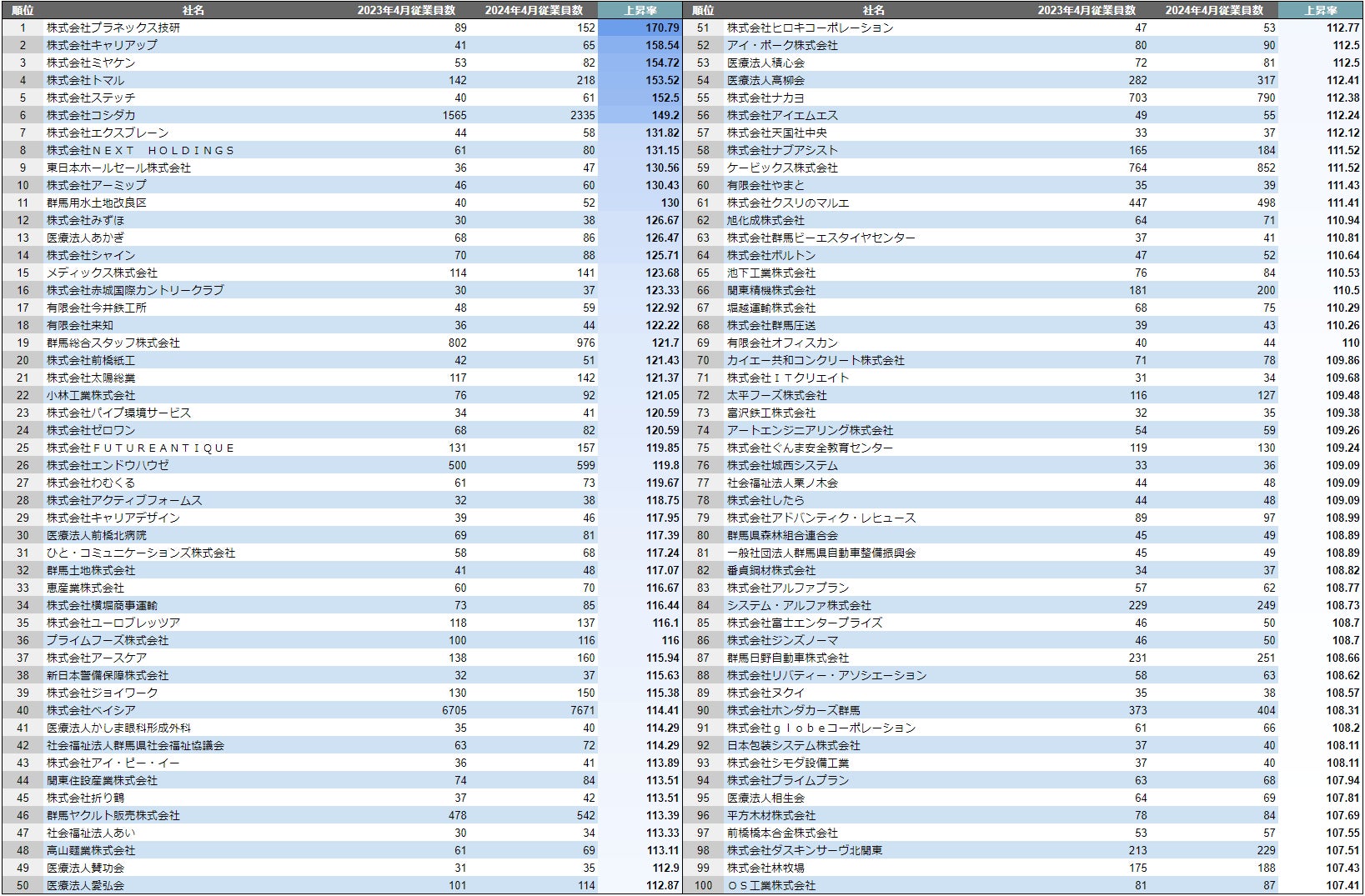Image resolution: width=1365 pixels, height=896 pixels.
Task: Click the 株式会社エンドウハウゼ cell
Action: [x=108, y=465]
